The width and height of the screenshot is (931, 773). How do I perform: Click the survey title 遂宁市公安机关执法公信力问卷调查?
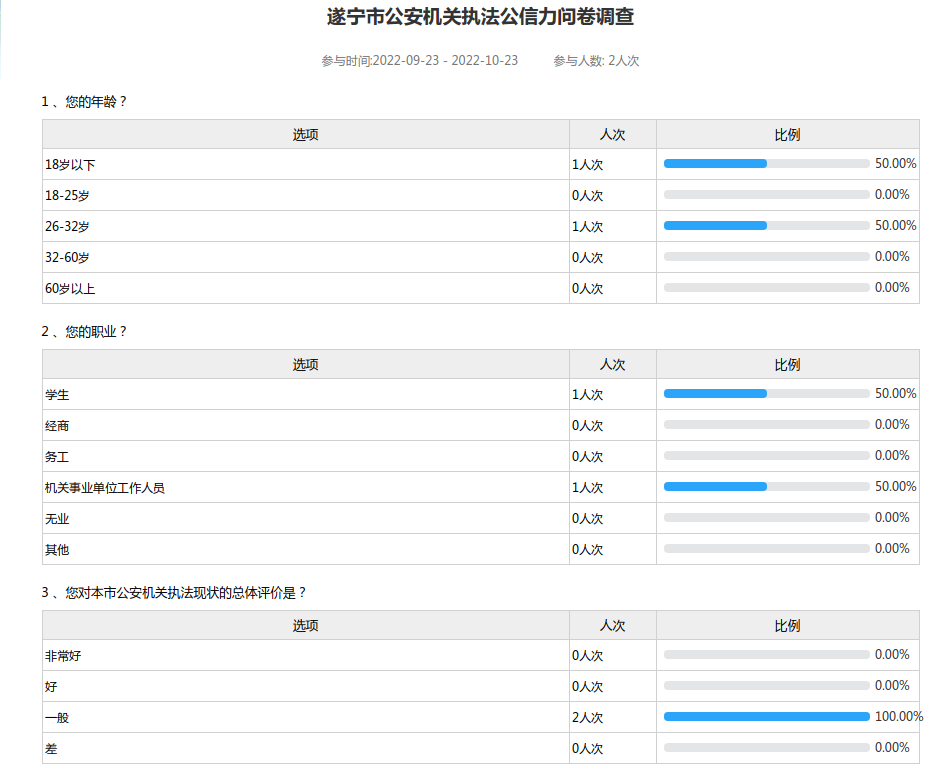480,17
